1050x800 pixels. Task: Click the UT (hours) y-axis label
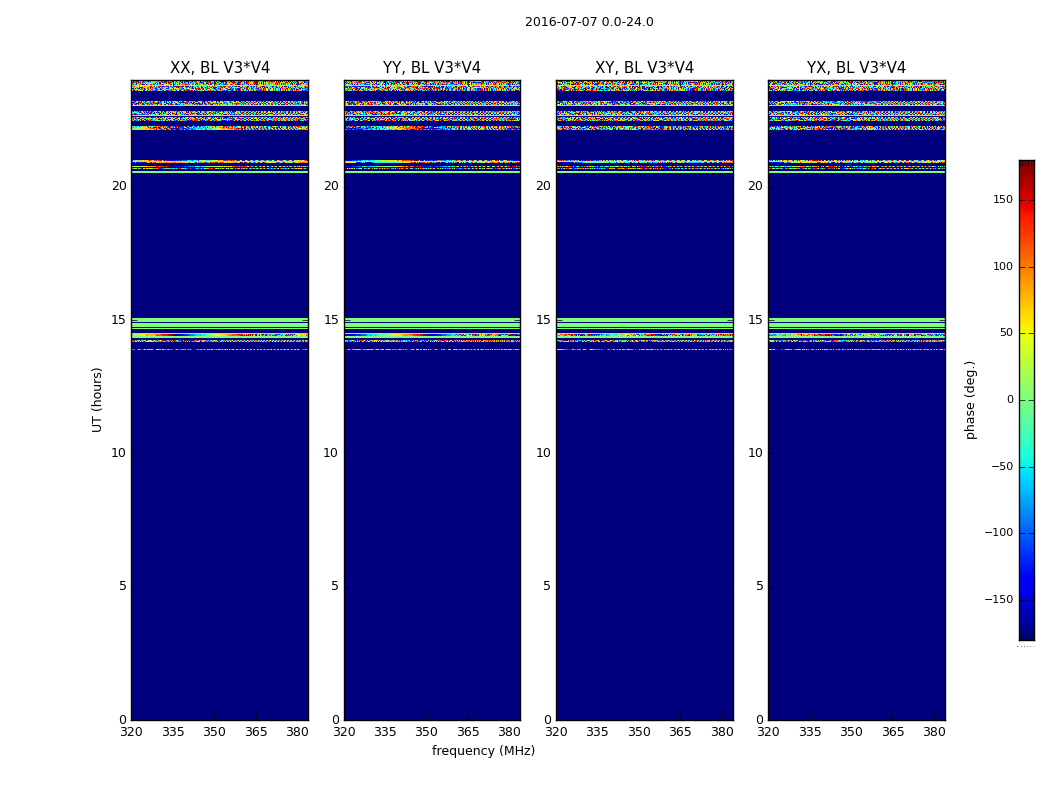tap(97, 399)
